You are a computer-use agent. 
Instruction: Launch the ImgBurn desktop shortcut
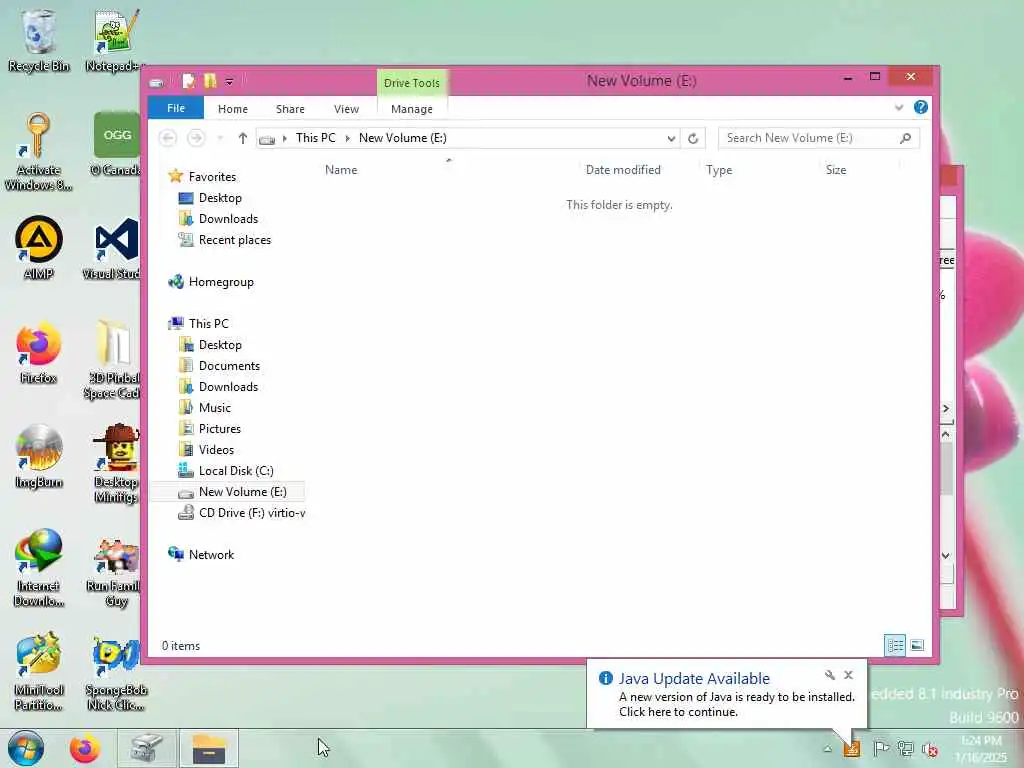pos(39,457)
